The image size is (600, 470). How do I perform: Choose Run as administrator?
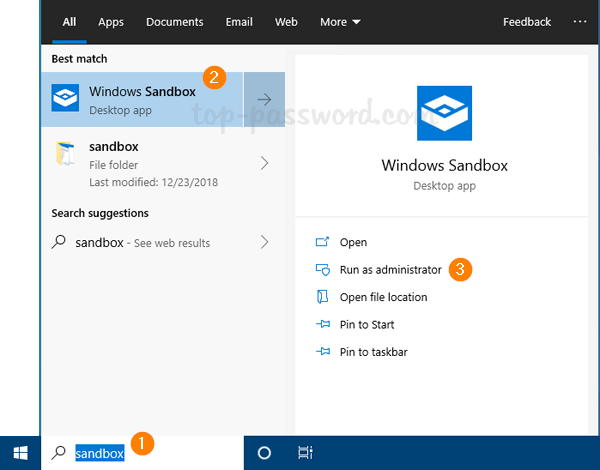pyautogui.click(x=390, y=270)
